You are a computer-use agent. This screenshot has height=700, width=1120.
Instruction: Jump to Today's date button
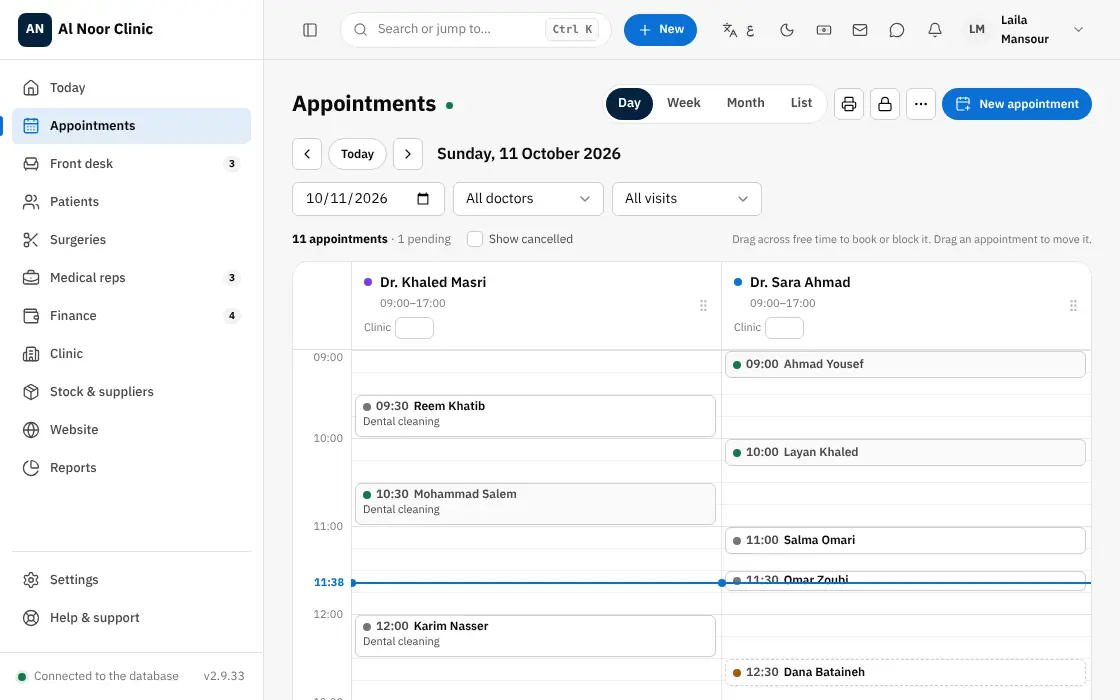pyautogui.click(x=357, y=154)
